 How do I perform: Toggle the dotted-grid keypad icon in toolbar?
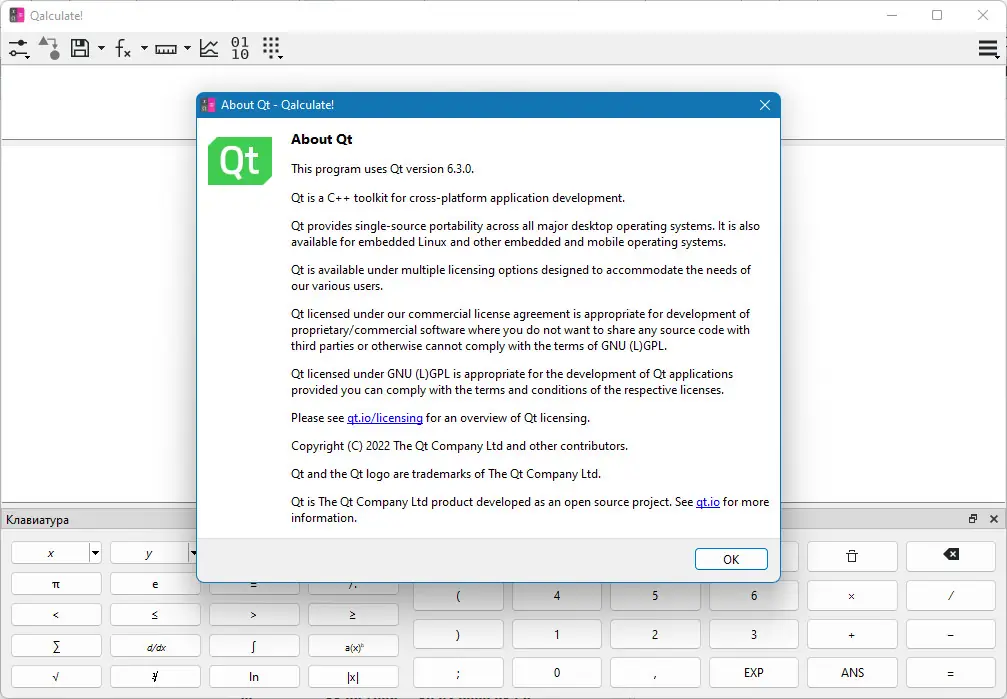click(x=272, y=48)
